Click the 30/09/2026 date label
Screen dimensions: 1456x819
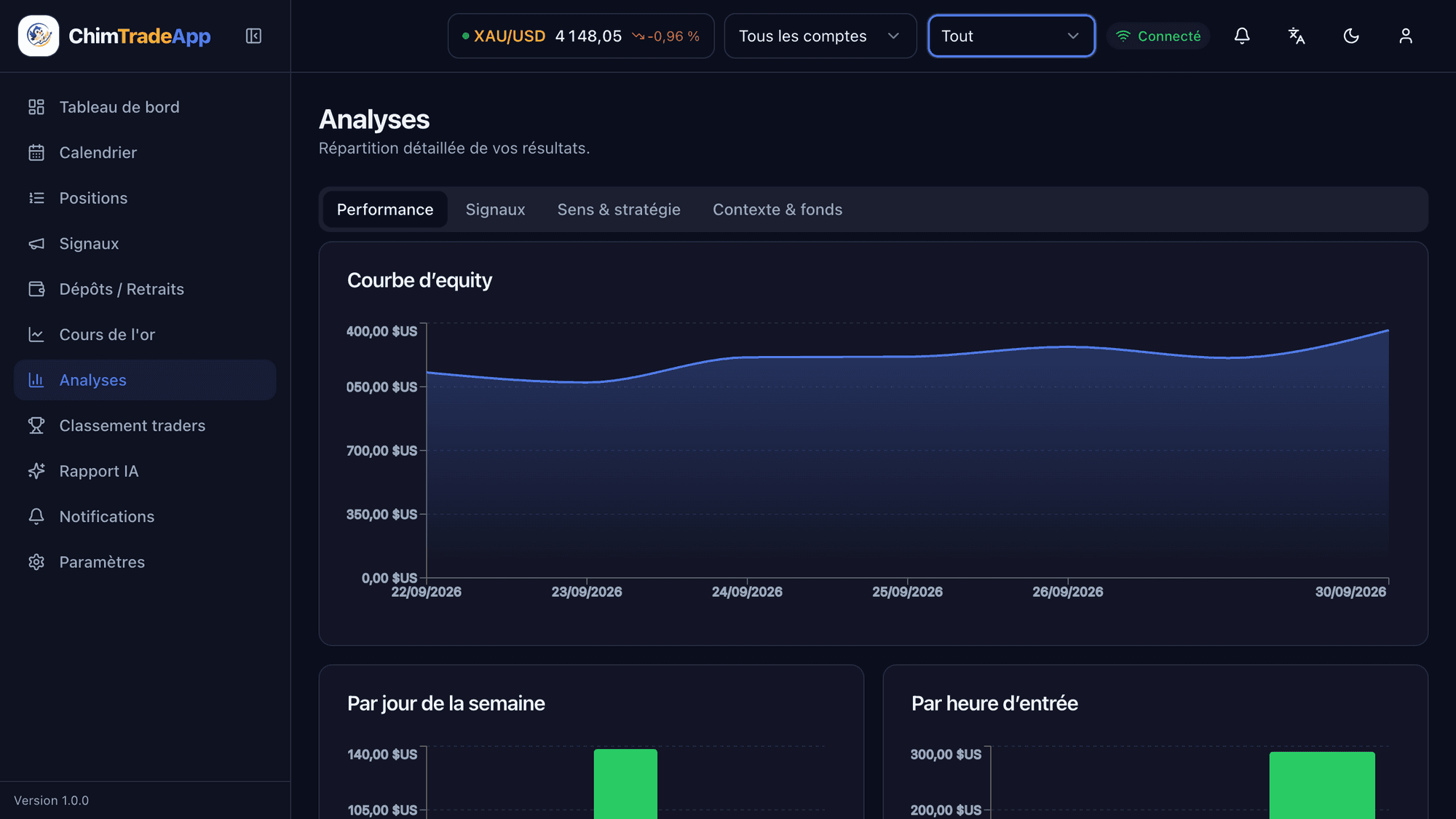pos(1350,592)
